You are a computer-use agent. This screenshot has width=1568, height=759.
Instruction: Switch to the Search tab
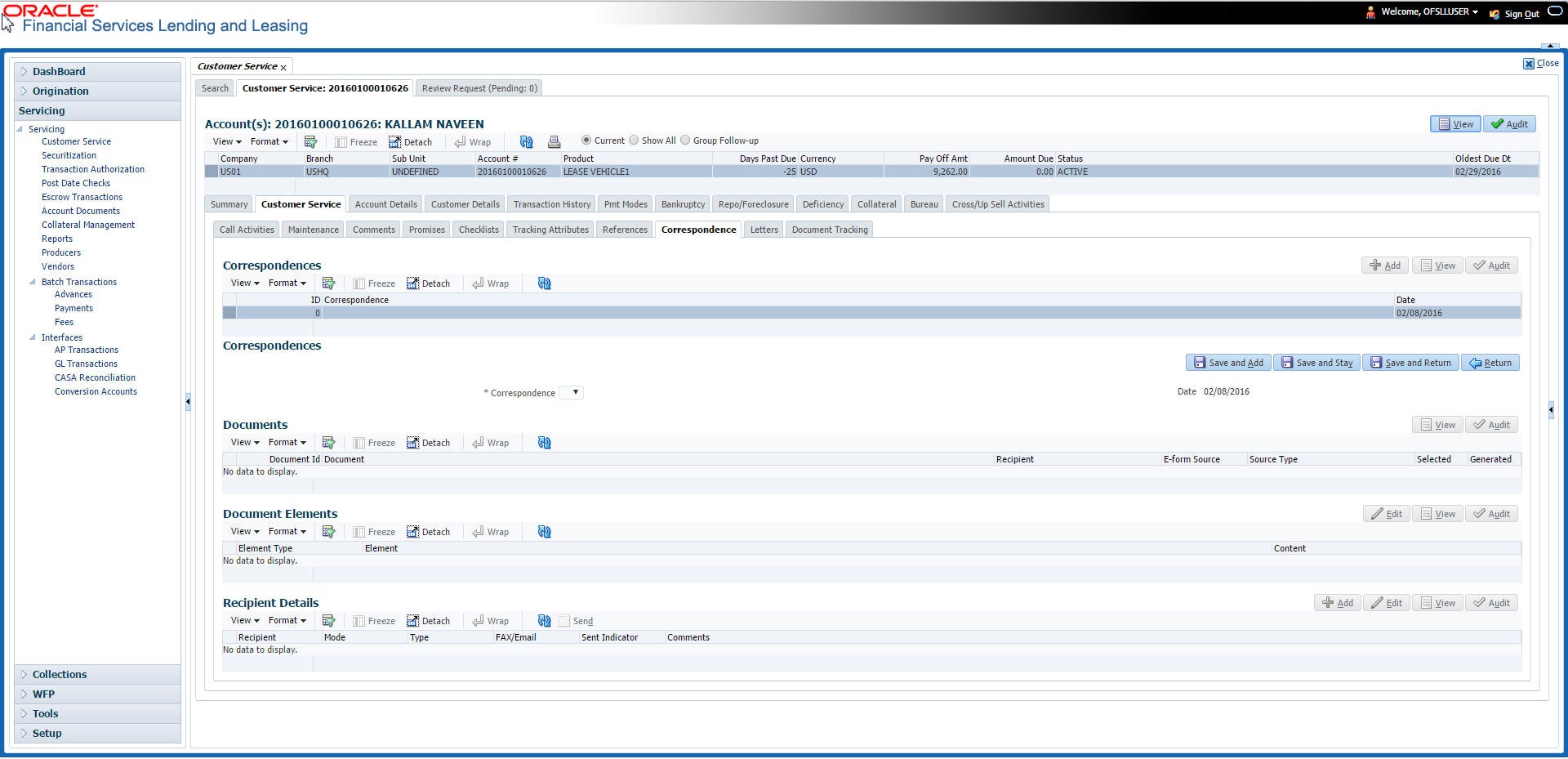coord(215,88)
